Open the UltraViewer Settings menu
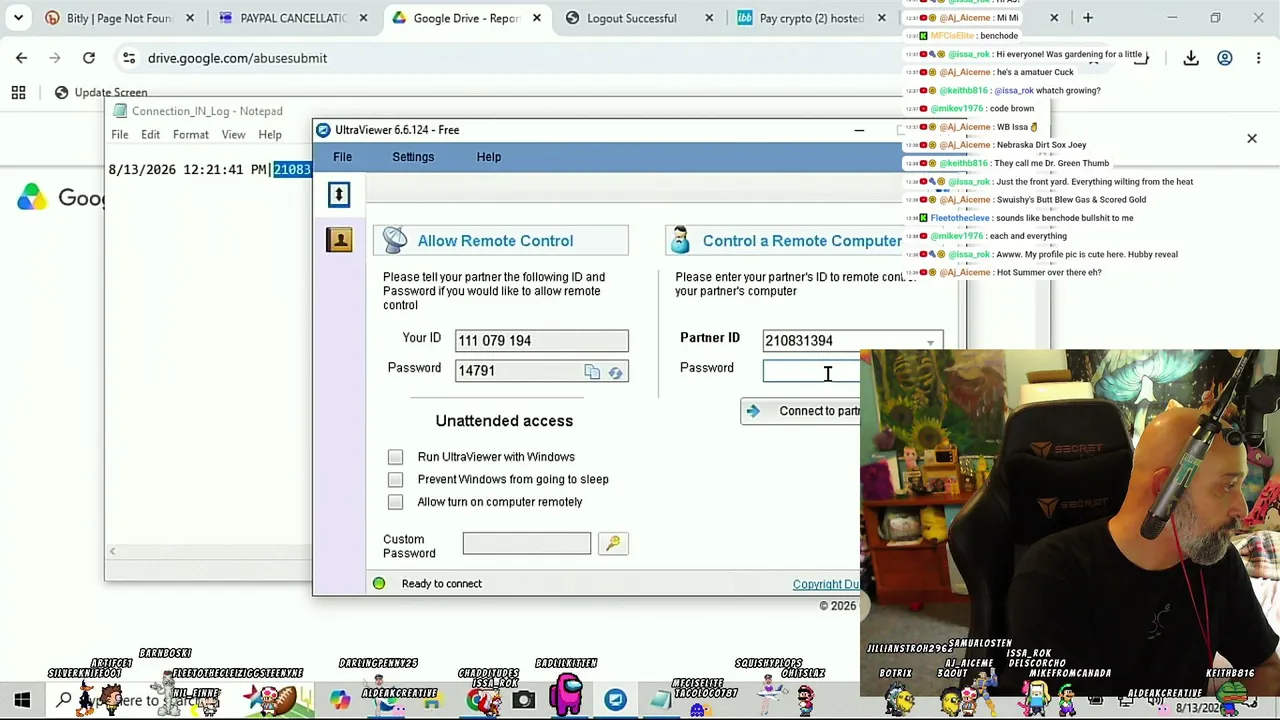This screenshot has width=1280, height=720. click(413, 157)
